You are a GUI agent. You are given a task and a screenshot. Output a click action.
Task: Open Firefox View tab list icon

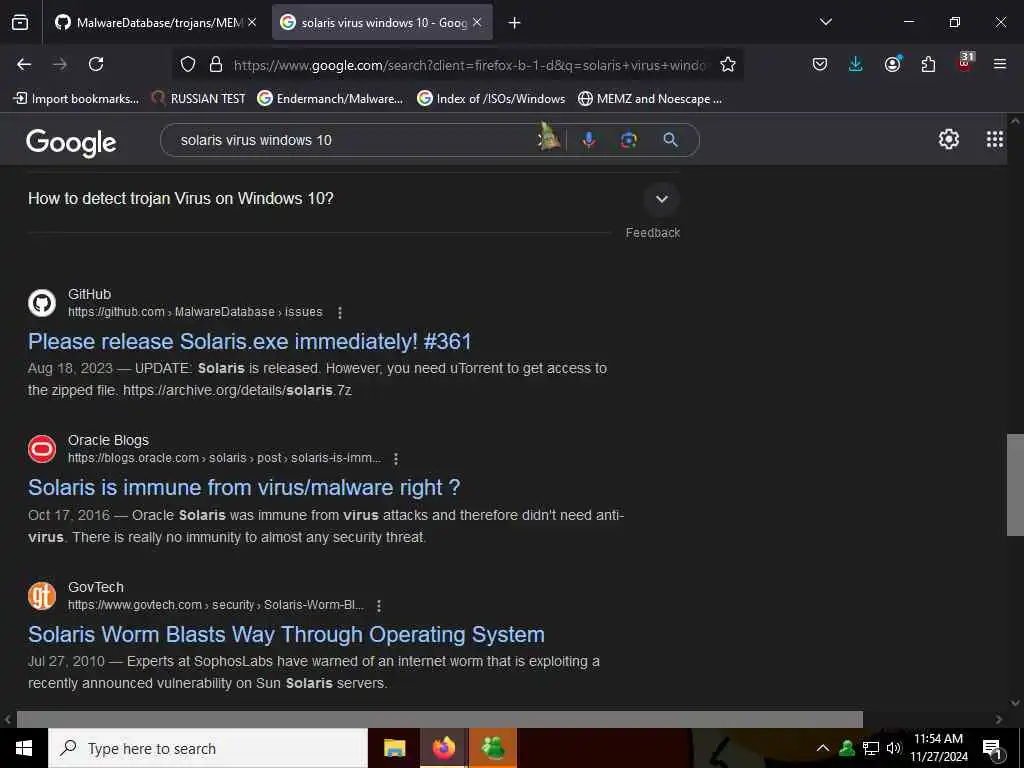pyautogui.click(x=20, y=22)
